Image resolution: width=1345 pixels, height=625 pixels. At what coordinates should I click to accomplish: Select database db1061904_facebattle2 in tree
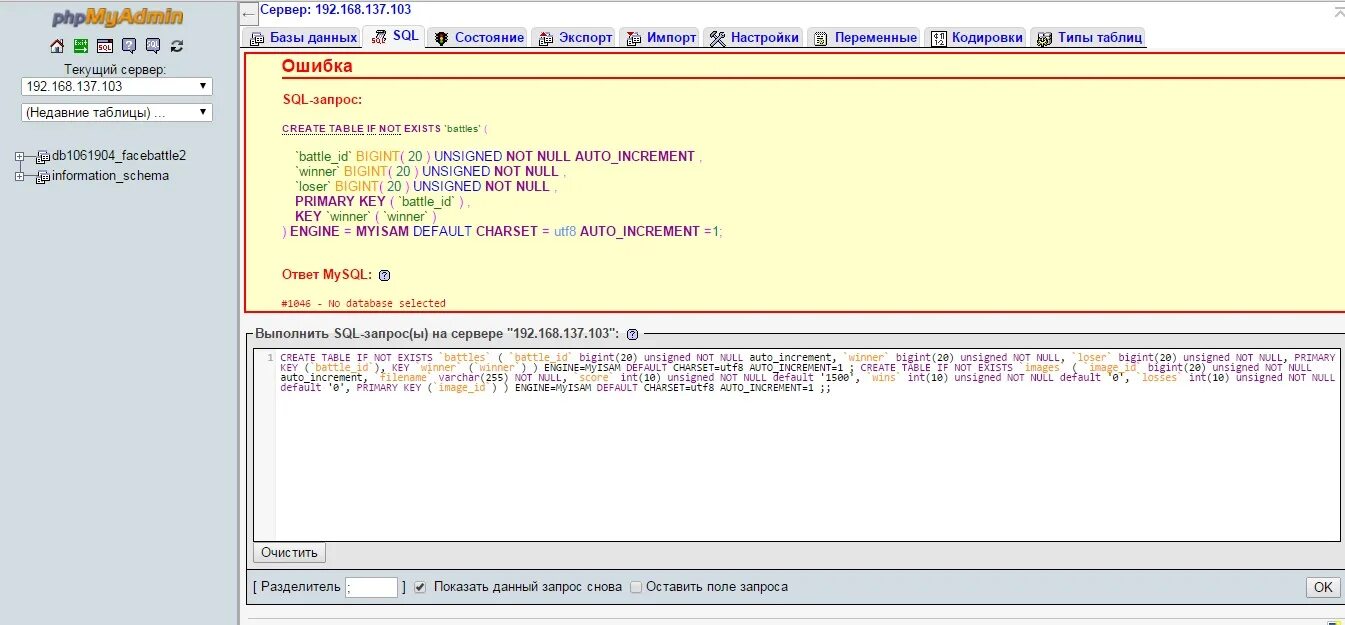pyautogui.click(x=119, y=156)
